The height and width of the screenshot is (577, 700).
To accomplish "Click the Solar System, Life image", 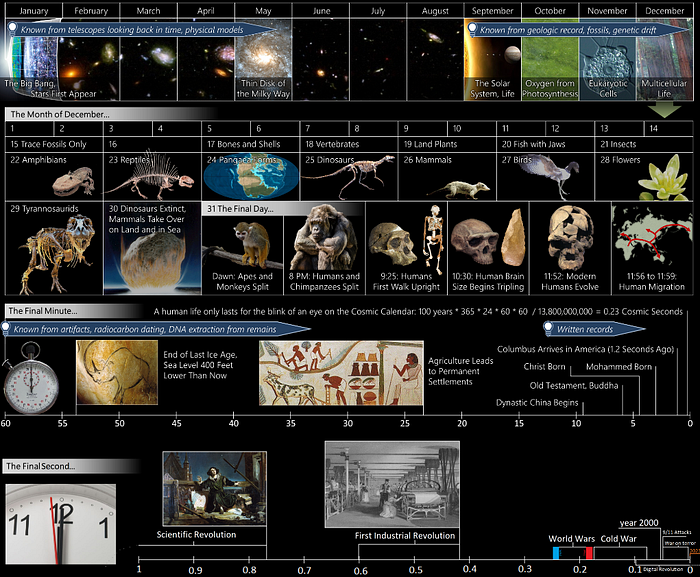I will pyautogui.click(x=492, y=59).
